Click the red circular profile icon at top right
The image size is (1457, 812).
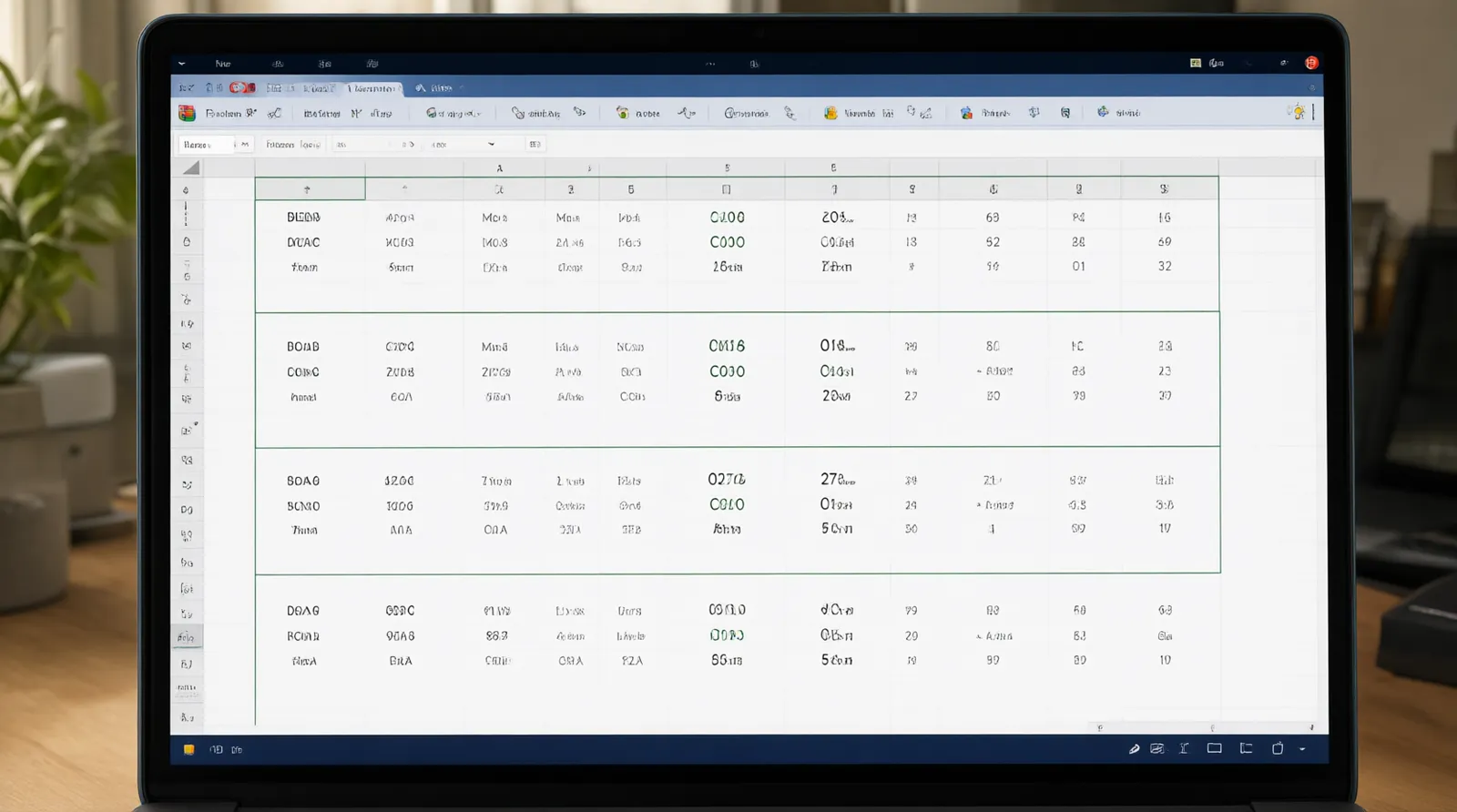point(1311,63)
